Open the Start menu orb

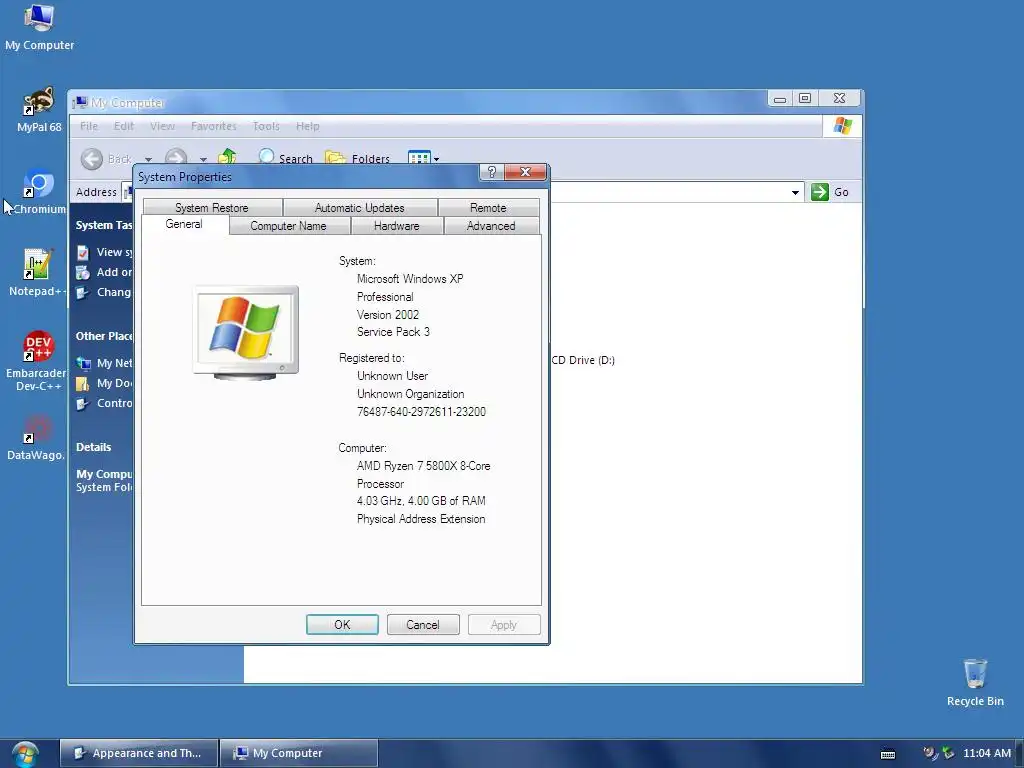[25, 754]
